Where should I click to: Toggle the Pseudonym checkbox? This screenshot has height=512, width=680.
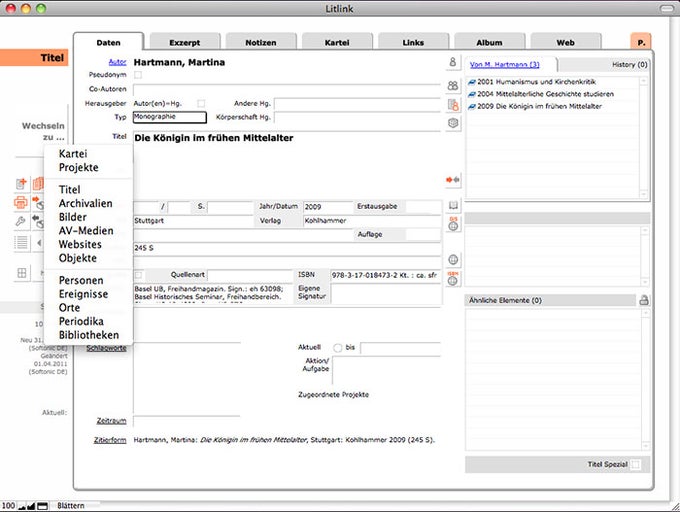coord(137,75)
